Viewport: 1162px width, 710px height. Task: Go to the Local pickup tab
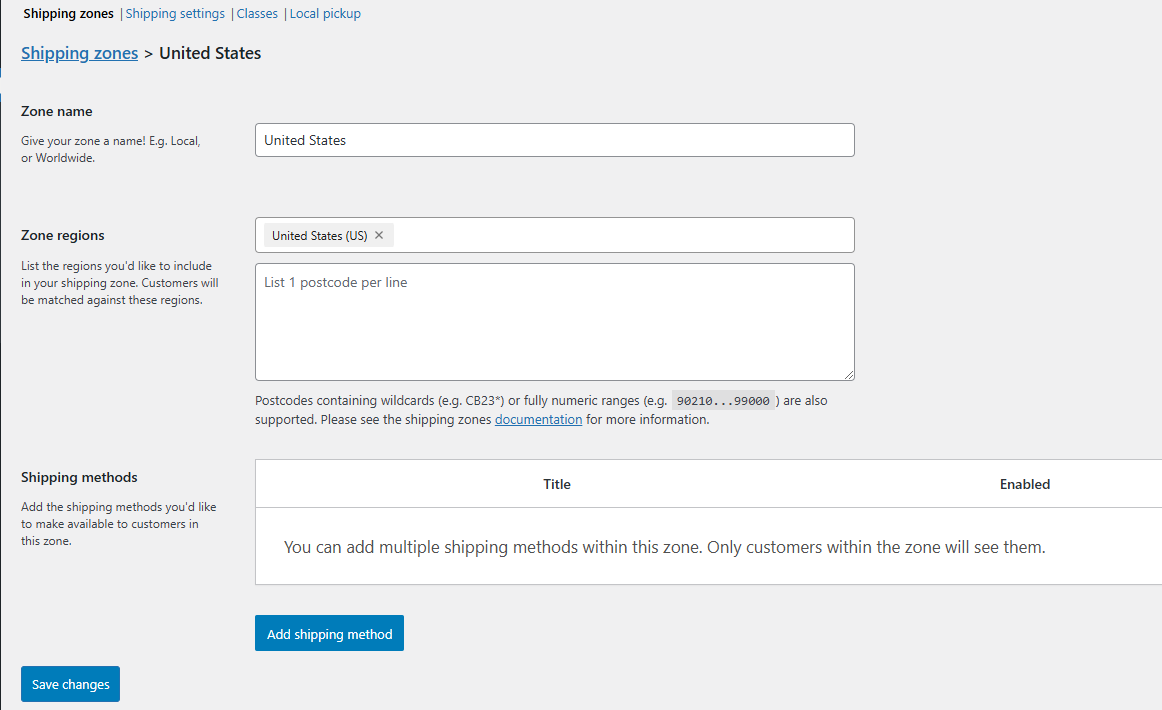point(325,14)
